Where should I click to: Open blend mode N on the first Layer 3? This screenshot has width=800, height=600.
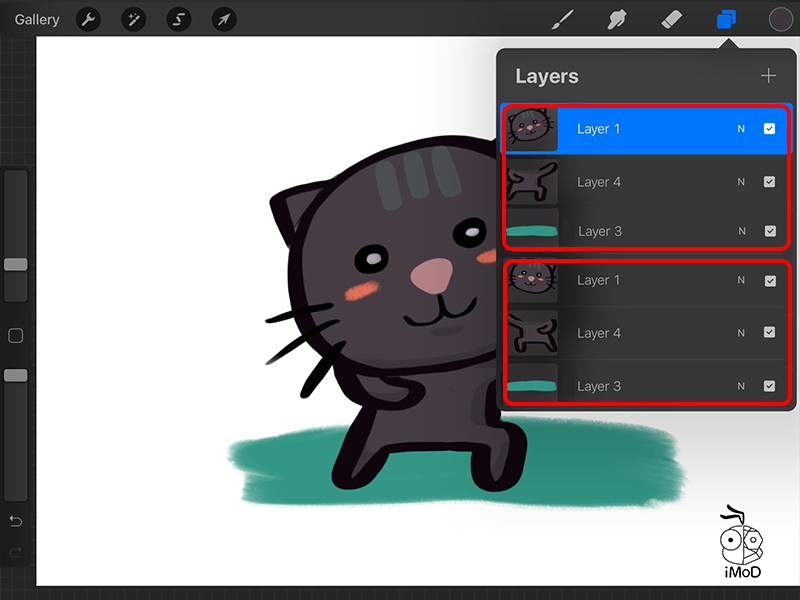[742, 231]
